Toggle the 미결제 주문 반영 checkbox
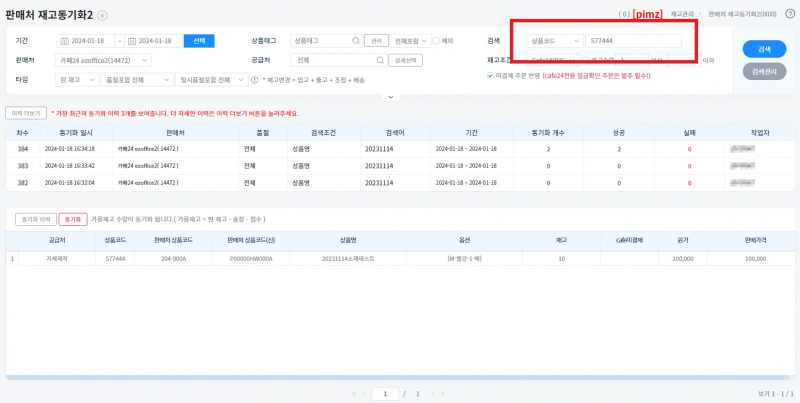The width and height of the screenshot is (800, 403). point(490,76)
